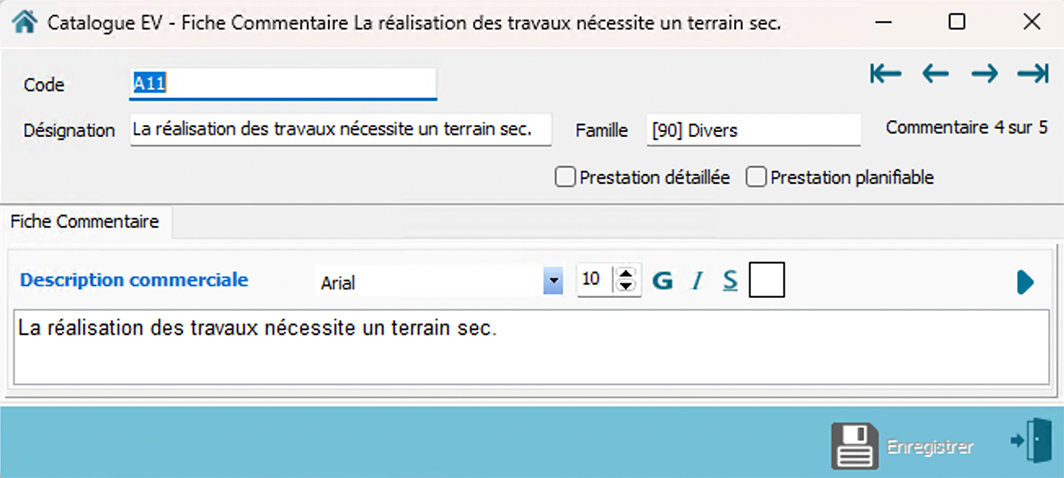Go to previous comment arrow
1064x478 pixels.
(x=935, y=74)
